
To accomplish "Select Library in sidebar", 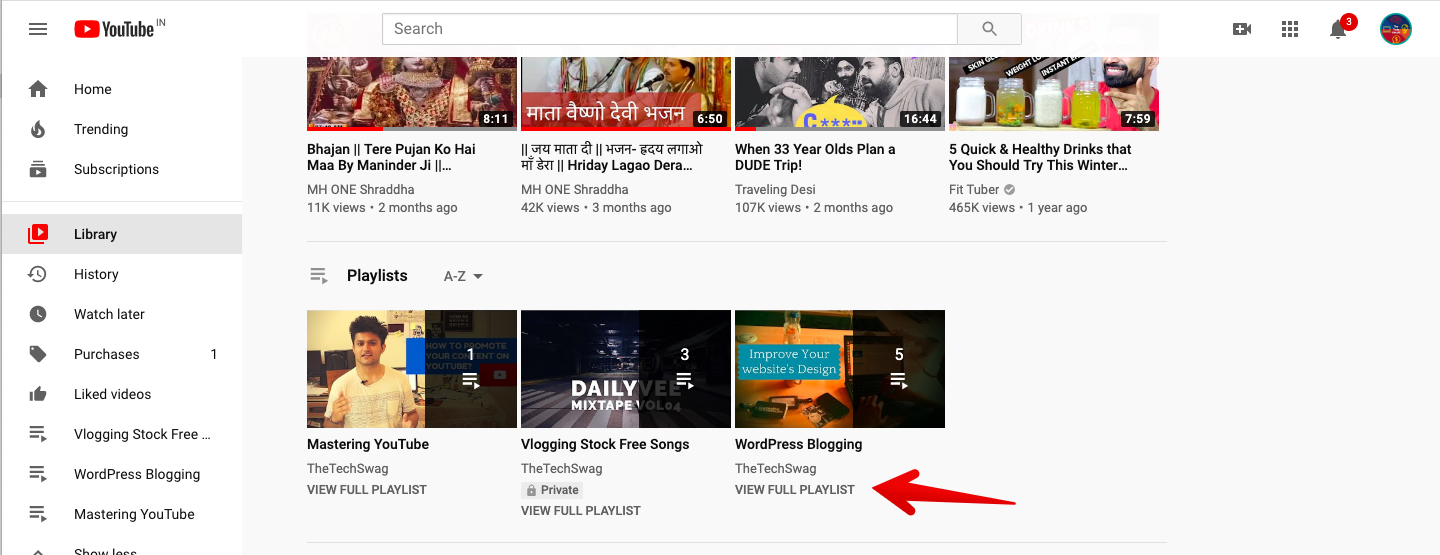I will tap(121, 234).
